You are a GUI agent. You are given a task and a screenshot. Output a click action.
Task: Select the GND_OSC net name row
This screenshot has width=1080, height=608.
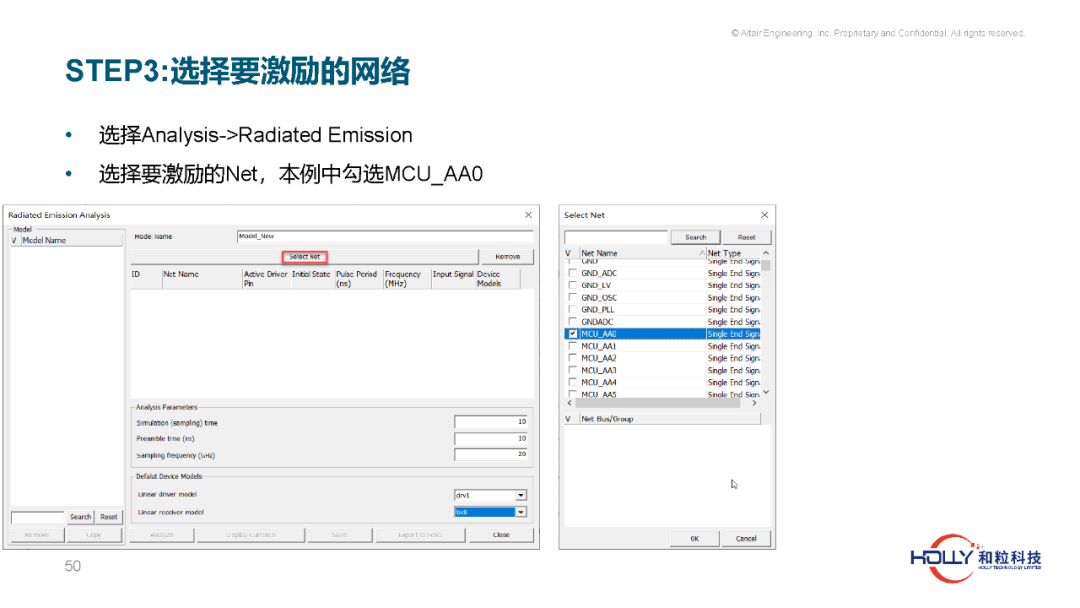[599, 297]
